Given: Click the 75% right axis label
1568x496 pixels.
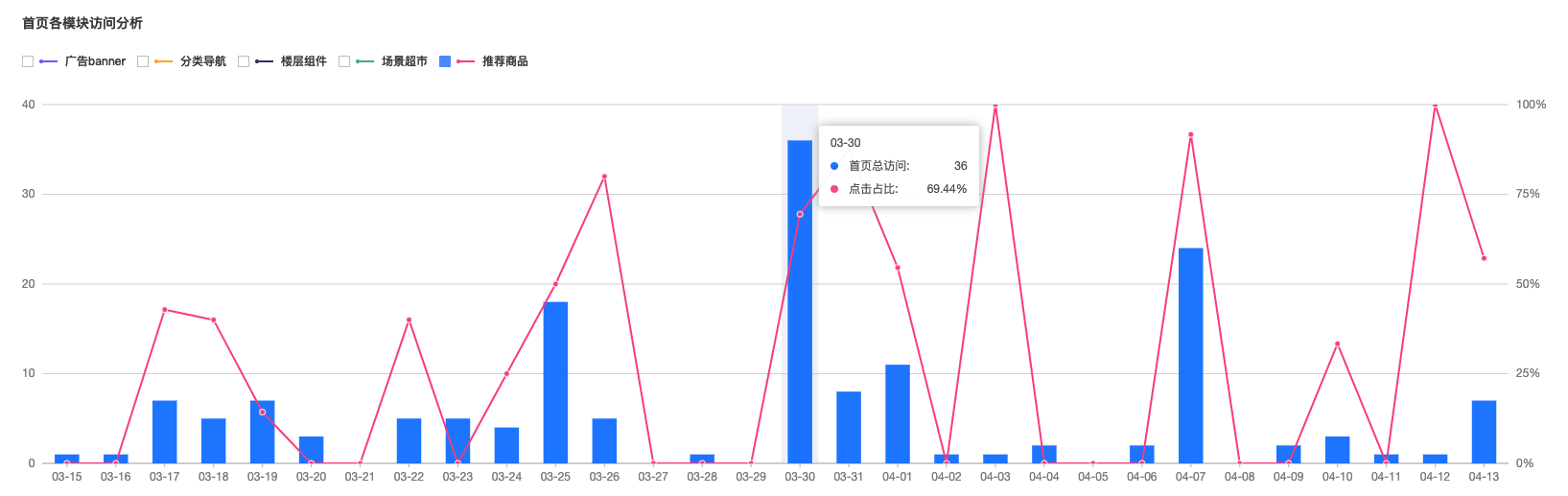Looking at the screenshot, I should tap(1528, 194).
